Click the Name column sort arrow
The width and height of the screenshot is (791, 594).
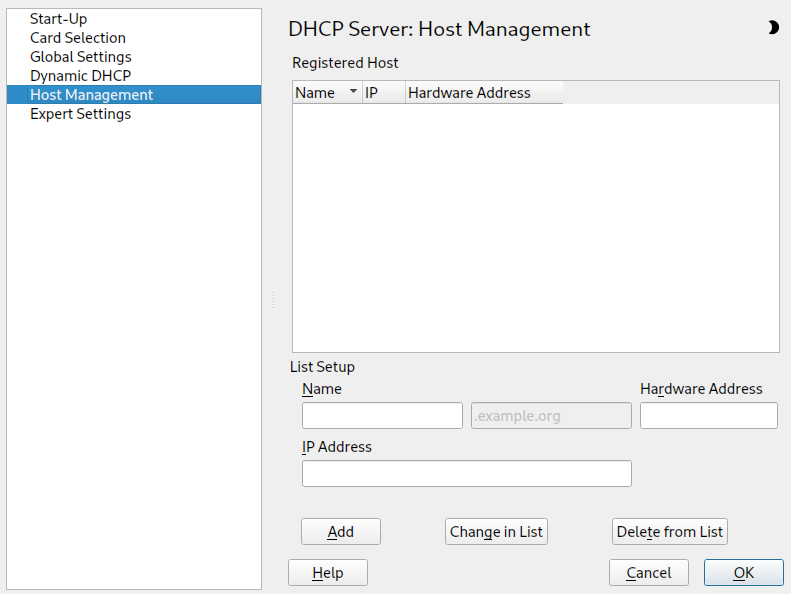[x=353, y=93]
